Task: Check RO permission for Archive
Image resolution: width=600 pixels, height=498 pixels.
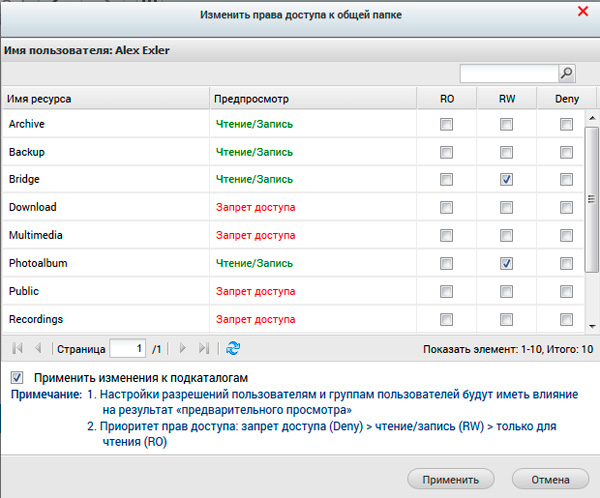Action: (446, 124)
